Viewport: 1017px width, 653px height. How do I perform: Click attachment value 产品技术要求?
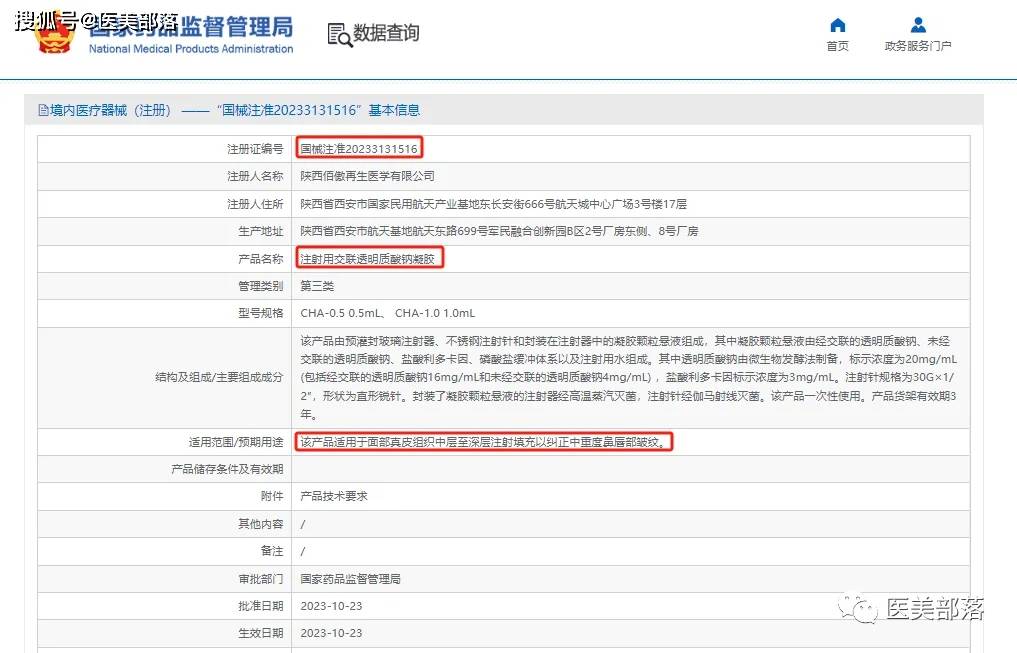point(333,496)
